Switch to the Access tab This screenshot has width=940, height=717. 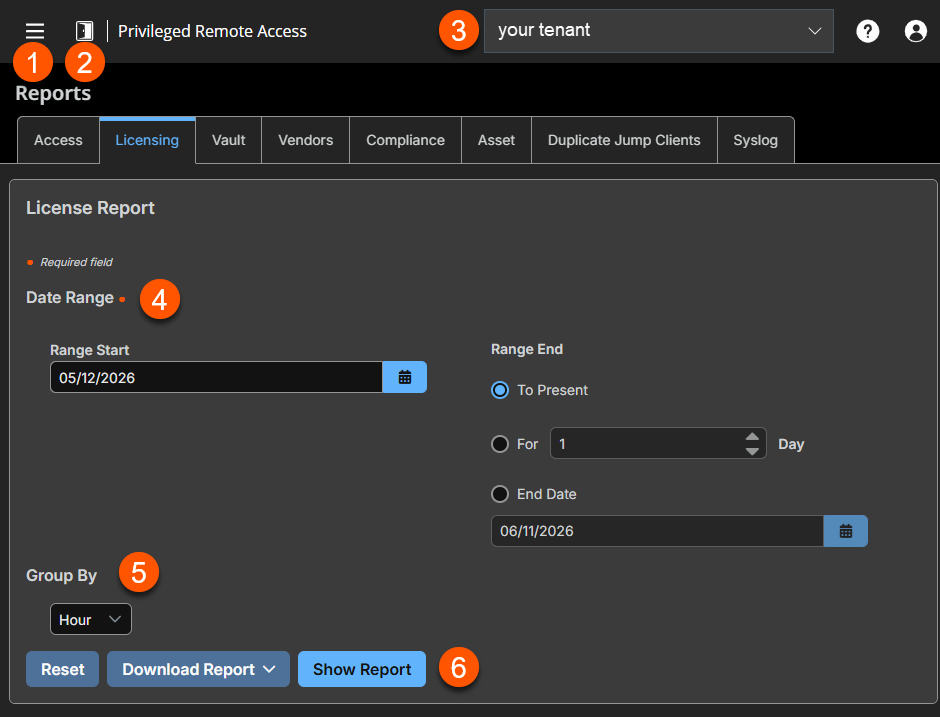(x=58, y=140)
